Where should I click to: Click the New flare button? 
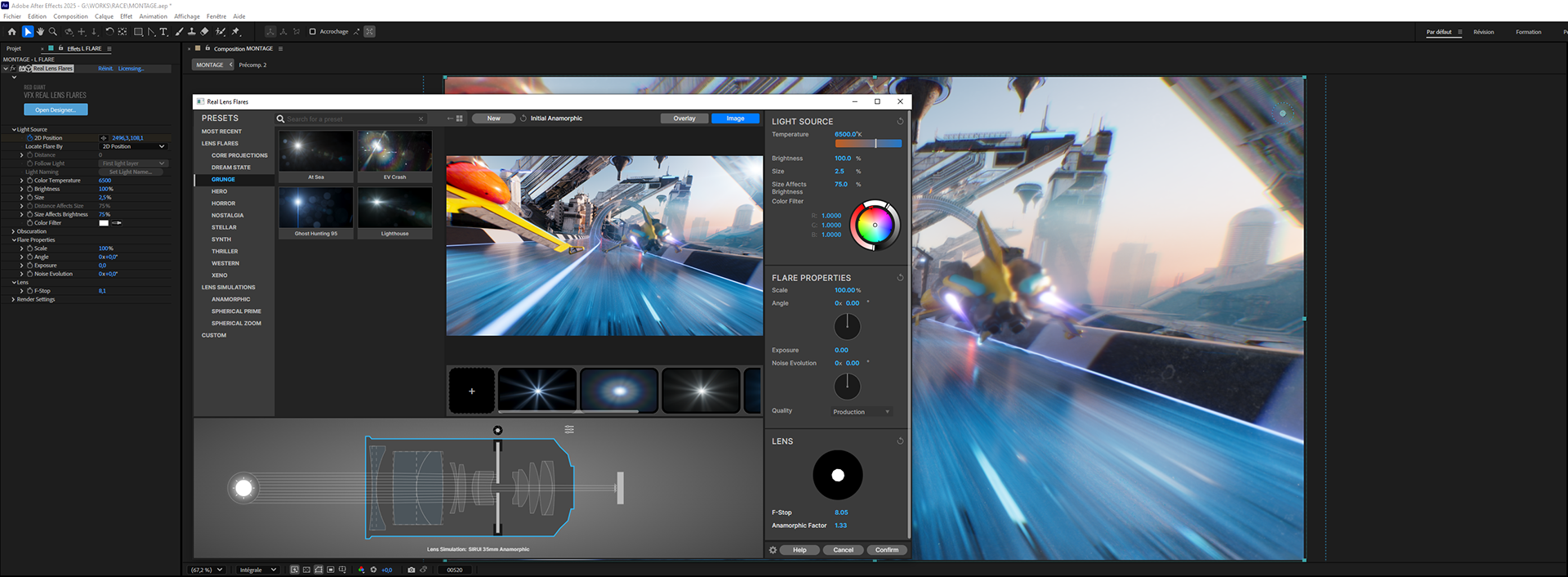pos(493,119)
